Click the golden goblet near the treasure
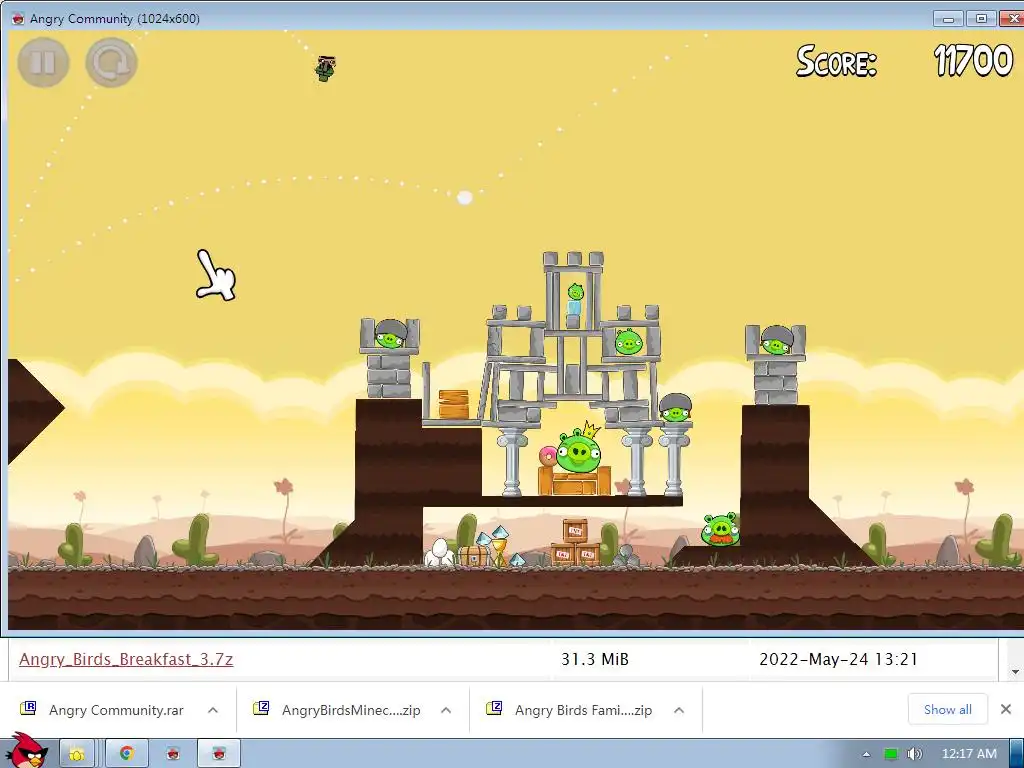1024x768 pixels. 500,552
